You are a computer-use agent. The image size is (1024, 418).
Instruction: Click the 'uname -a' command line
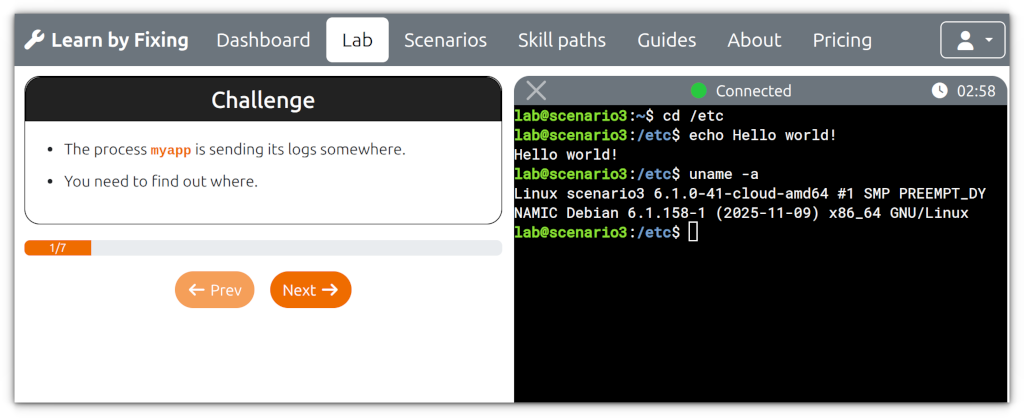tap(636, 174)
